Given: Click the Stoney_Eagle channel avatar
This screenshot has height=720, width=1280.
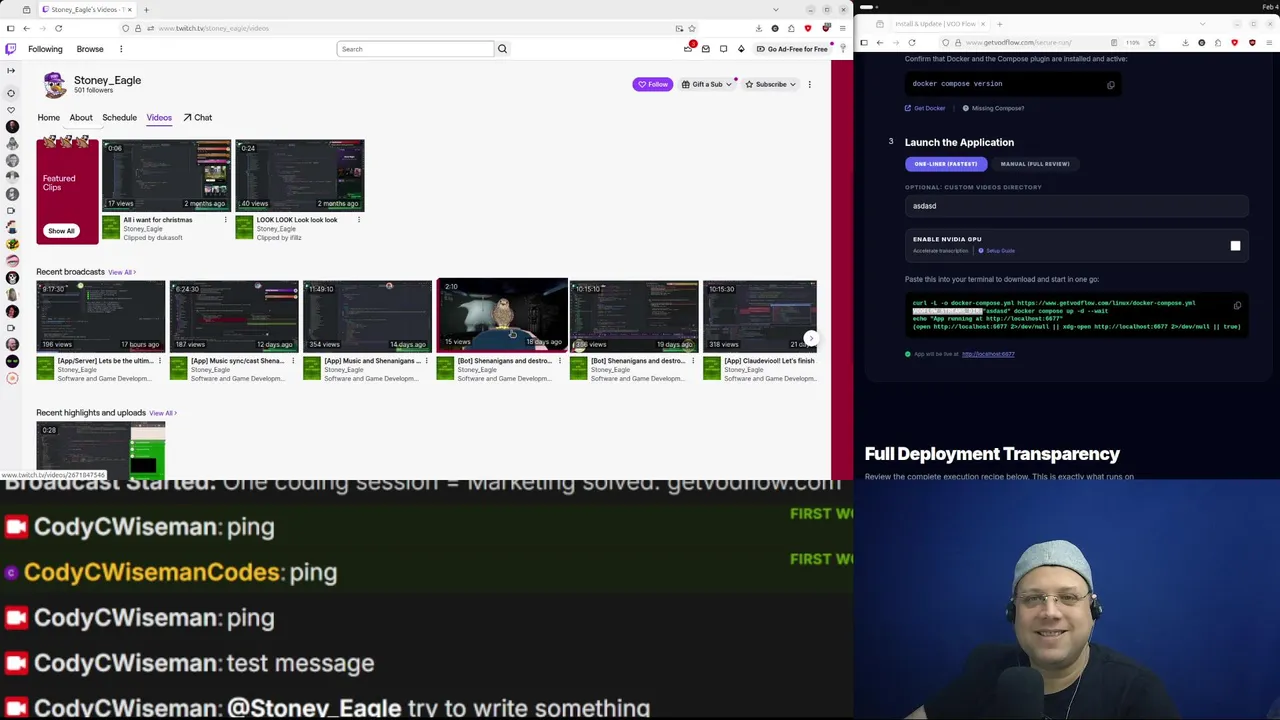Looking at the screenshot, I should [x=54, y=85].
